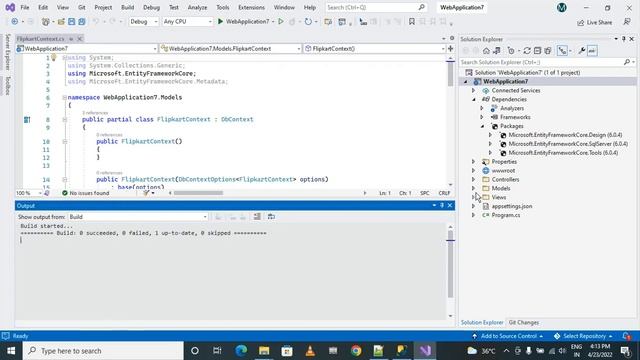Expand the Models folder arrow
The height and width of the screenshot is (360, 640).
(x=474, y=189)
